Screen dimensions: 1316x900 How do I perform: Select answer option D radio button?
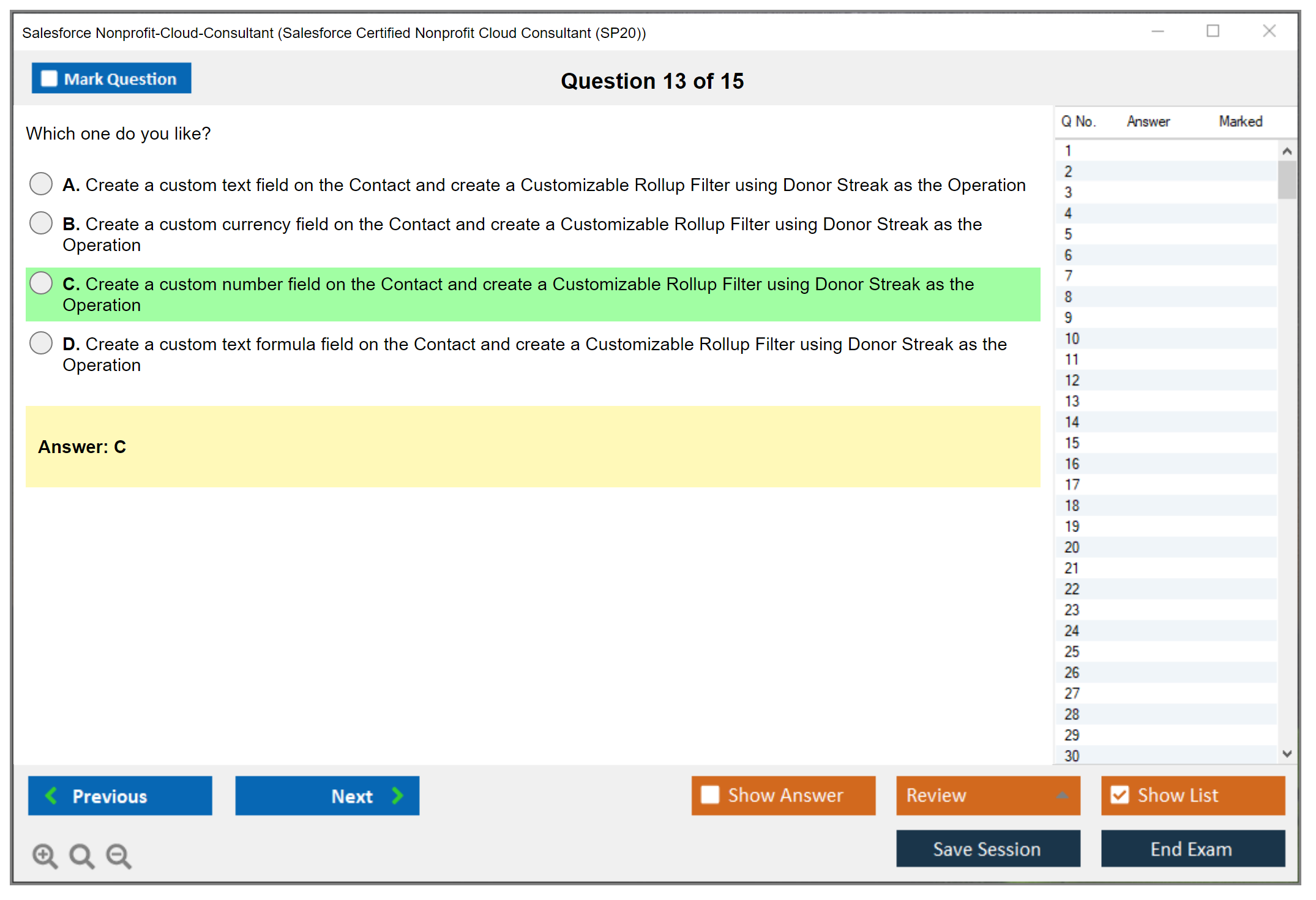click(x=41, y=343)
